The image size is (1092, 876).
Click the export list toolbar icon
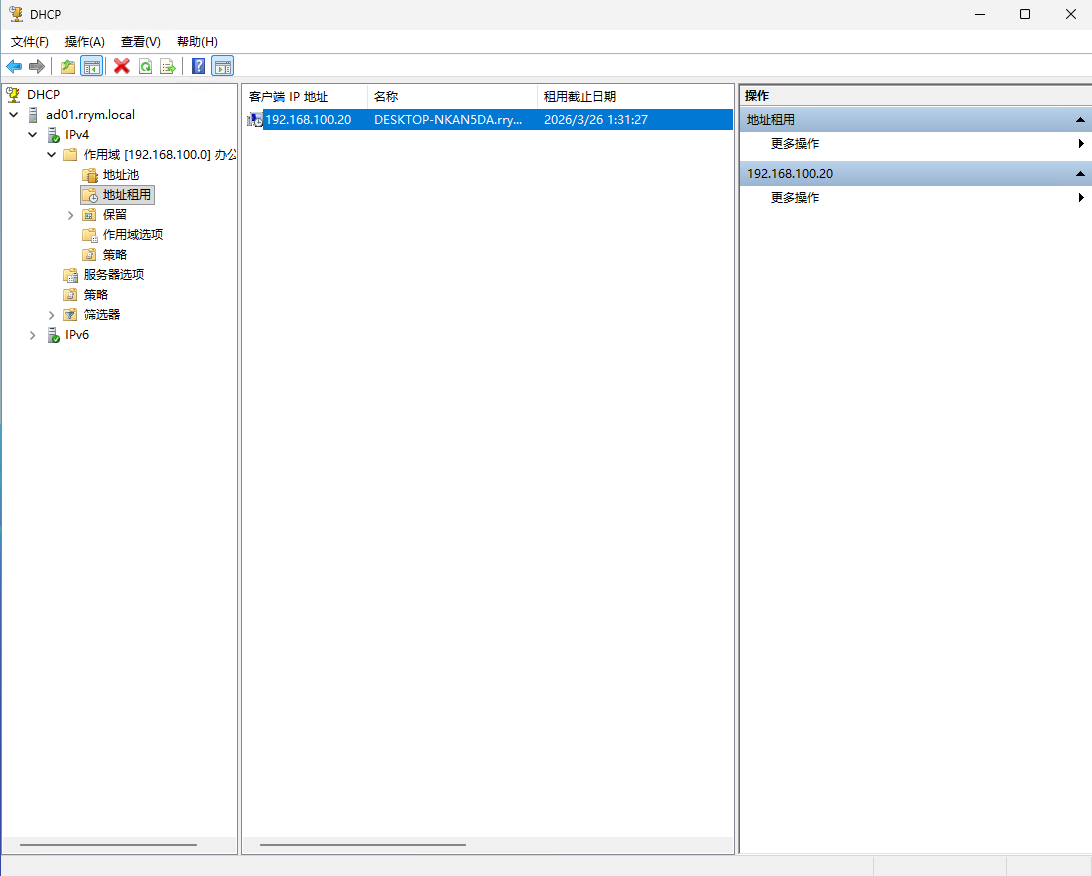point(168,66)
